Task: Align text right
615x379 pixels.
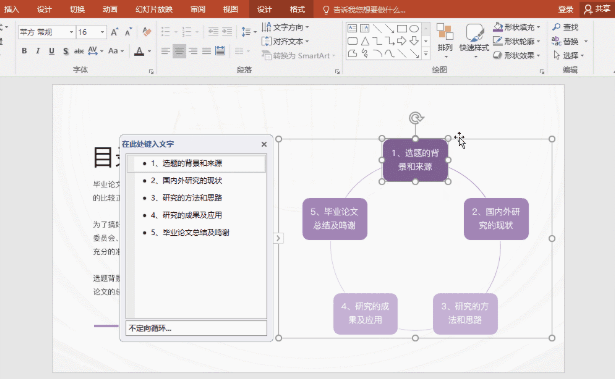Action: [x=193, y=51]
